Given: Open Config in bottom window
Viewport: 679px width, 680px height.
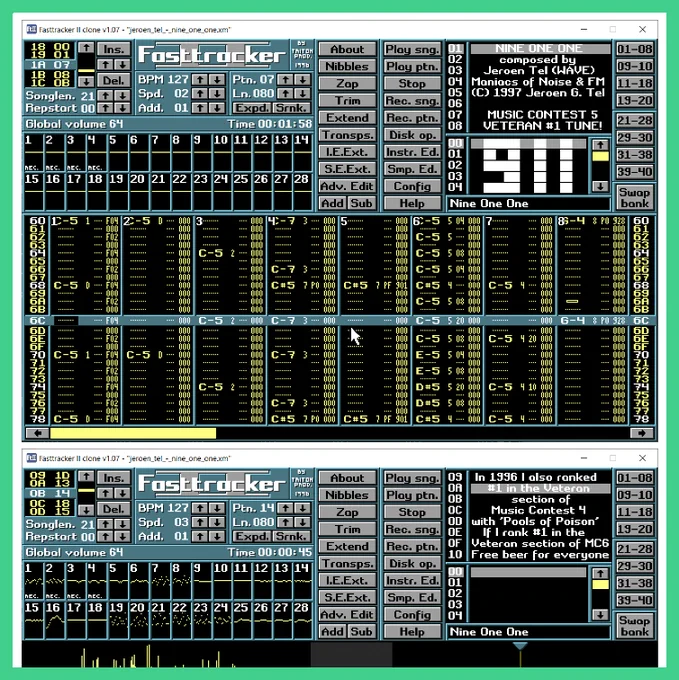Looking at the screenshot, I should point(412,615).
